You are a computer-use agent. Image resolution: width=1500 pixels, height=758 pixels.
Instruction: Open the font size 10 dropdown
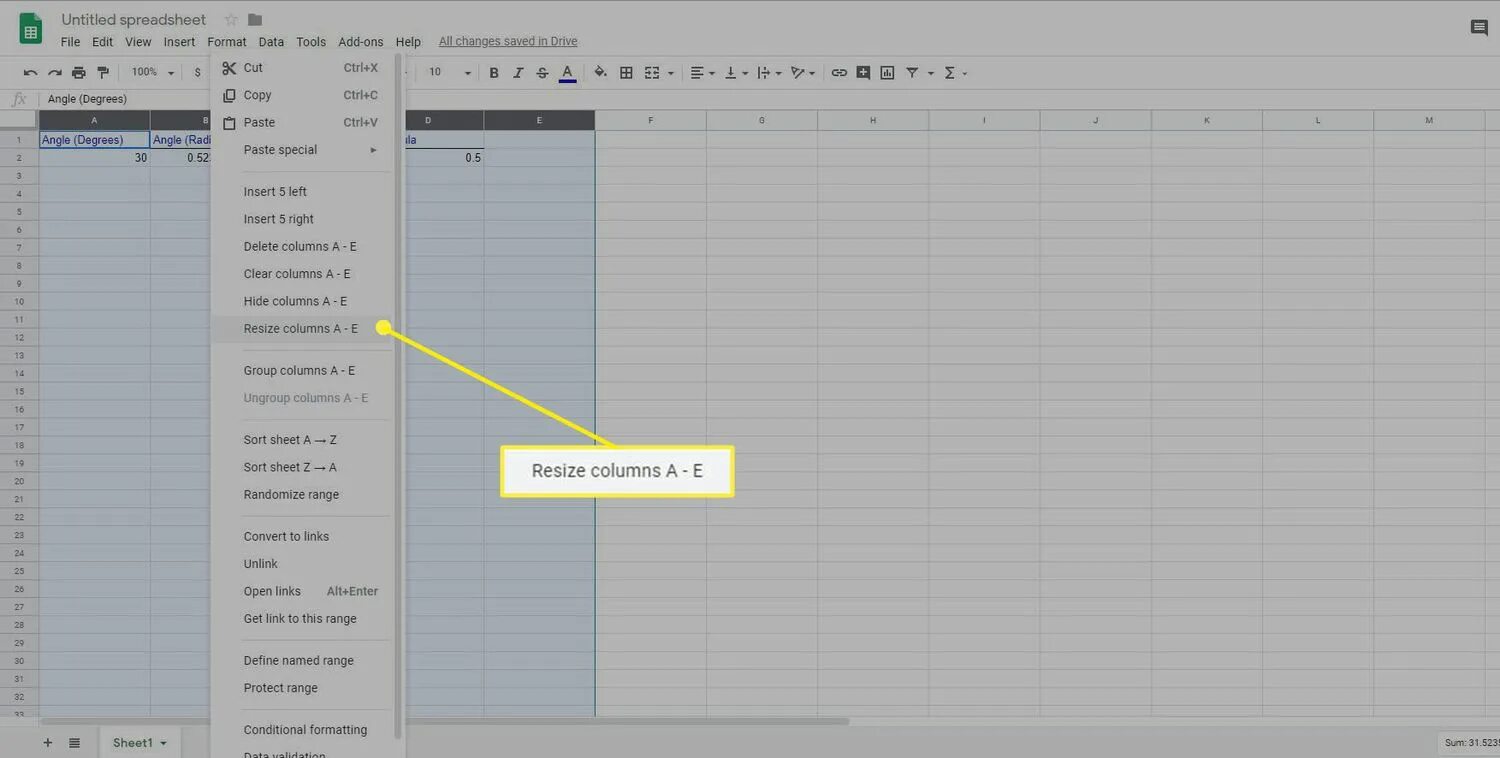pyautogui.click(x=449, y=73)
